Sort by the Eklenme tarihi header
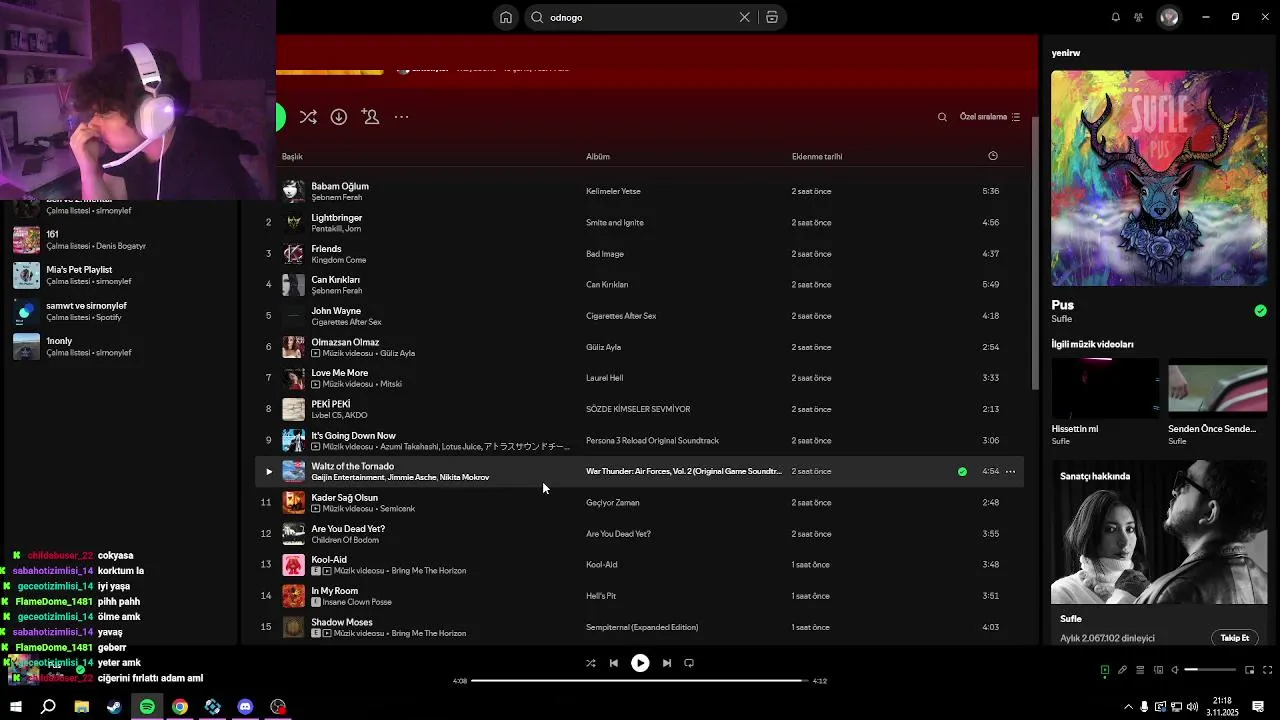1280x720 pixels. 817,157
